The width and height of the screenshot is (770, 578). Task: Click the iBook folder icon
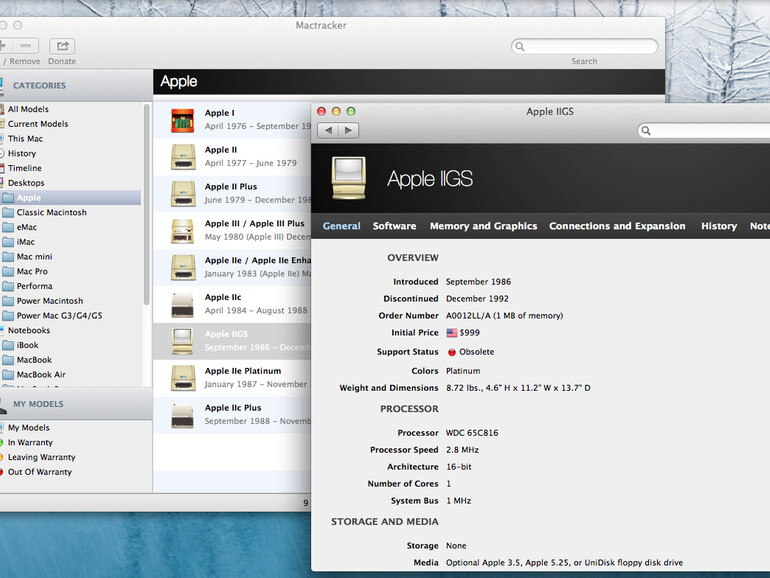8,345
